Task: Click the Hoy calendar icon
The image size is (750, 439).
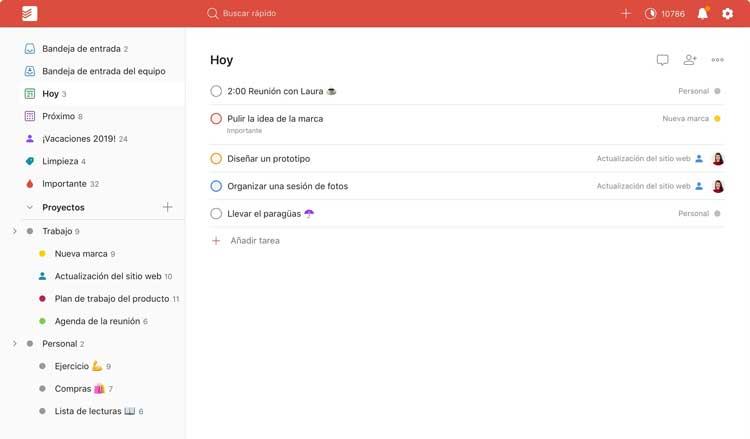Action: click(x=30, y=94)
